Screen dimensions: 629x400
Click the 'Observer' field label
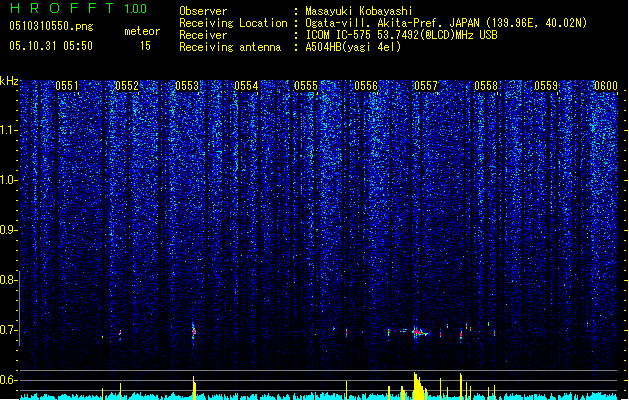click(x=203, y=11)
